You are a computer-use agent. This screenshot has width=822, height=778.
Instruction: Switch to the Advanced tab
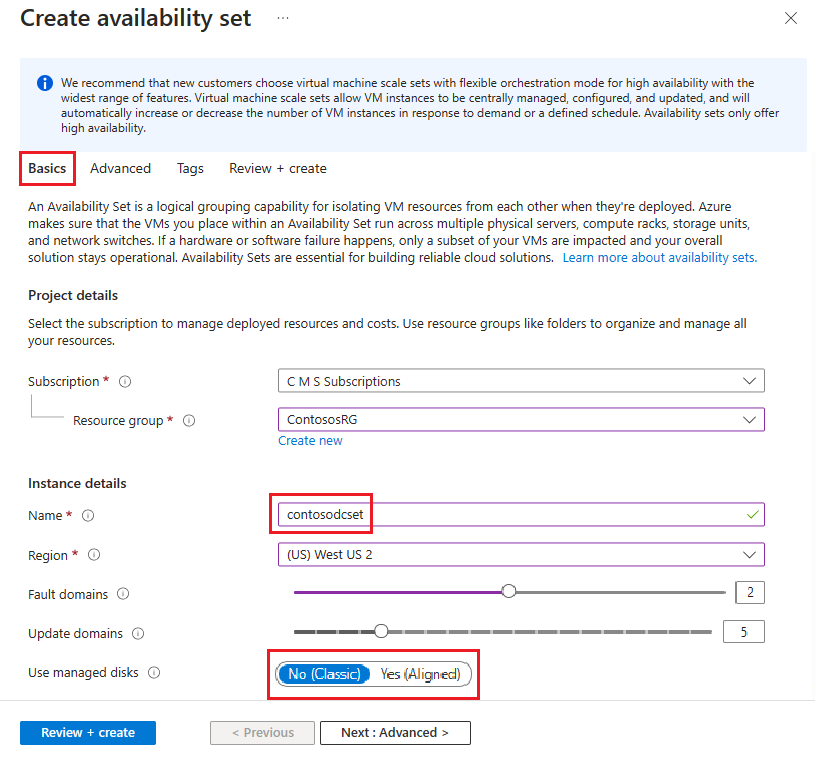(120, 168)
